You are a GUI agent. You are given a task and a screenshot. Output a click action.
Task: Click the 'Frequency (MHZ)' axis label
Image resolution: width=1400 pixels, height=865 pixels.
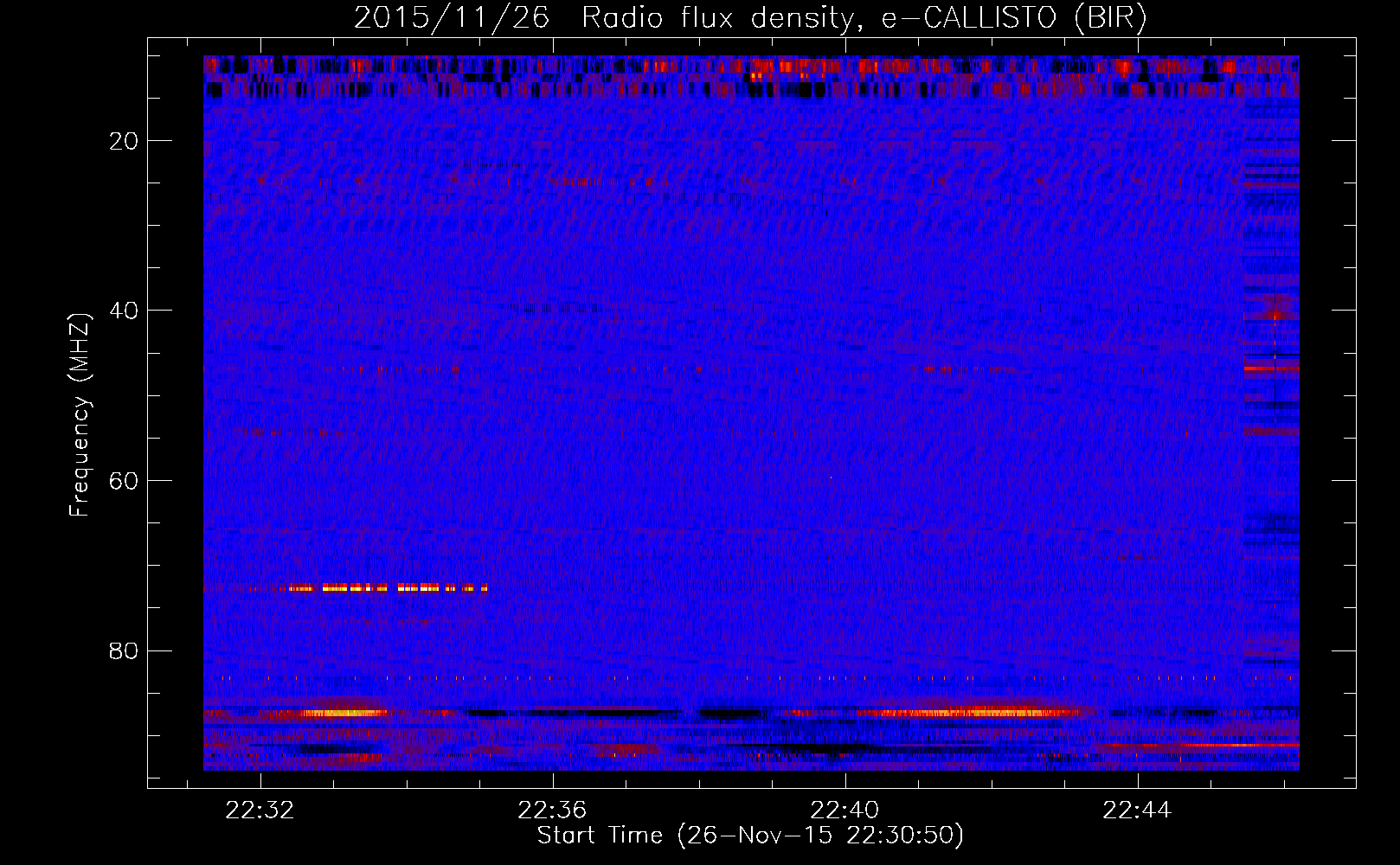pos(79,415)
